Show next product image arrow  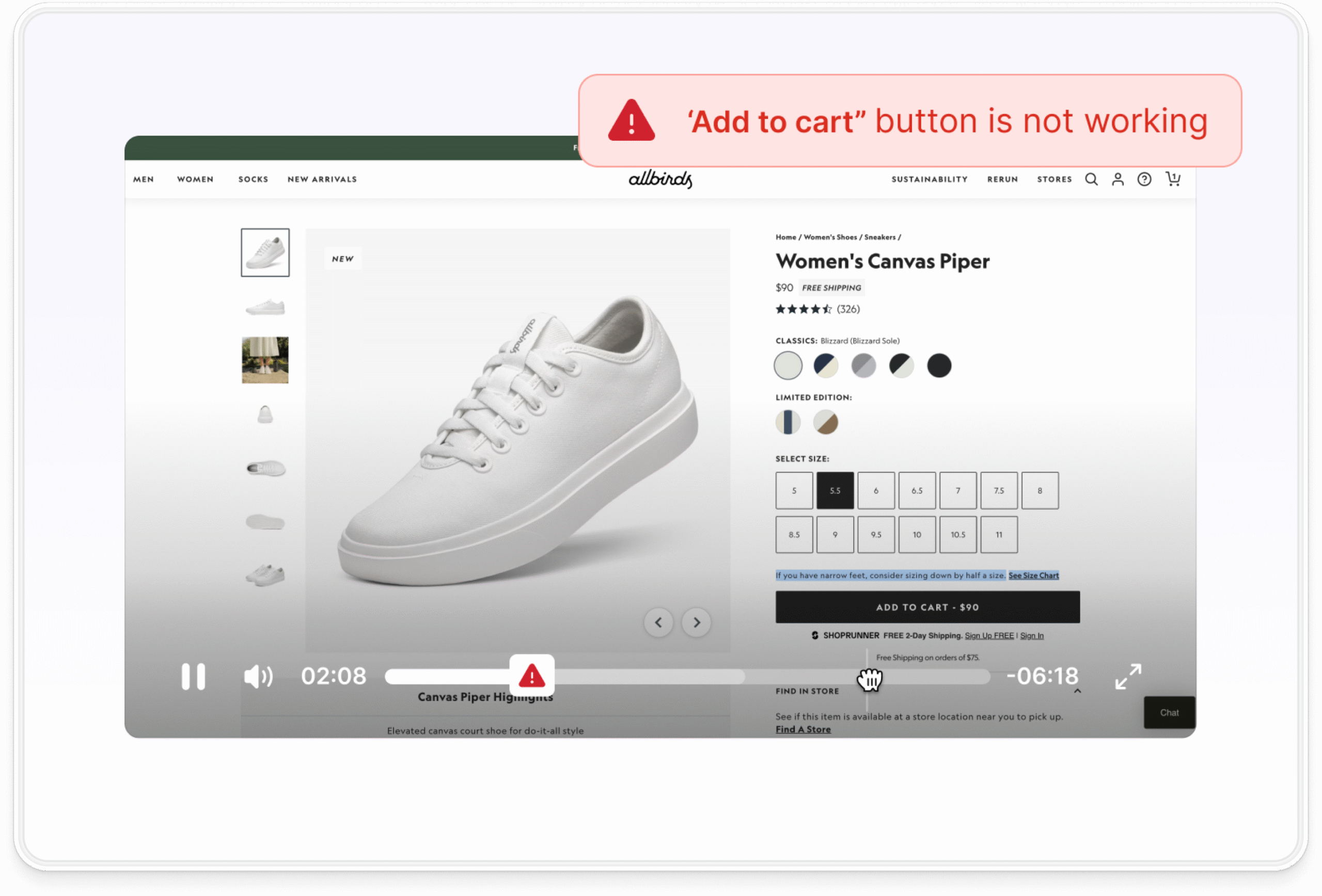point(696,622)
